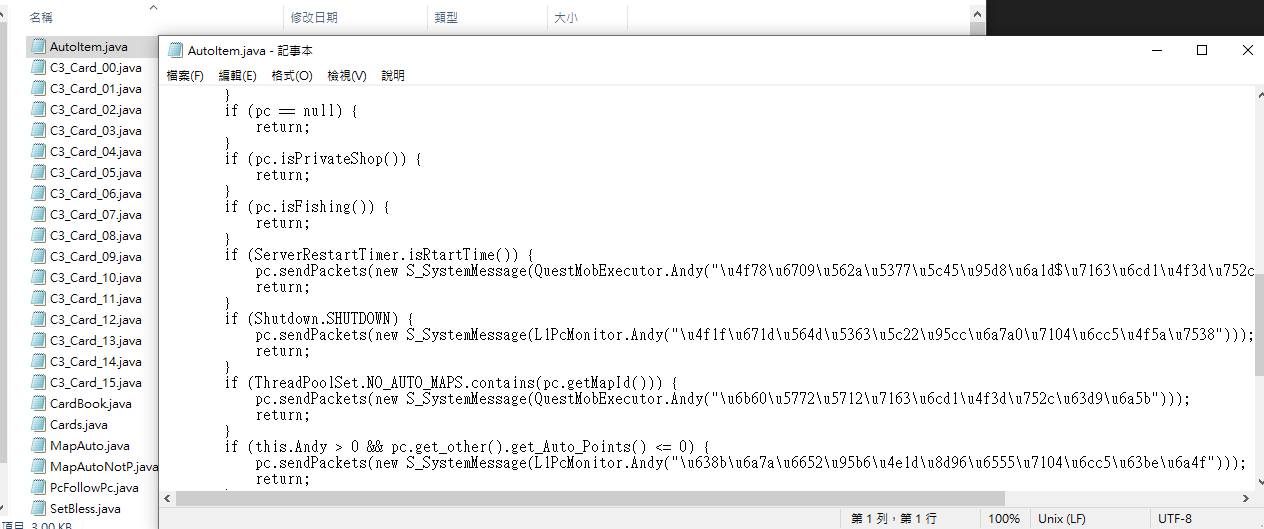Click Notepad icon in AutoItem.java title bar
This screenshot has width=1264, height=529.
[176, 50]
